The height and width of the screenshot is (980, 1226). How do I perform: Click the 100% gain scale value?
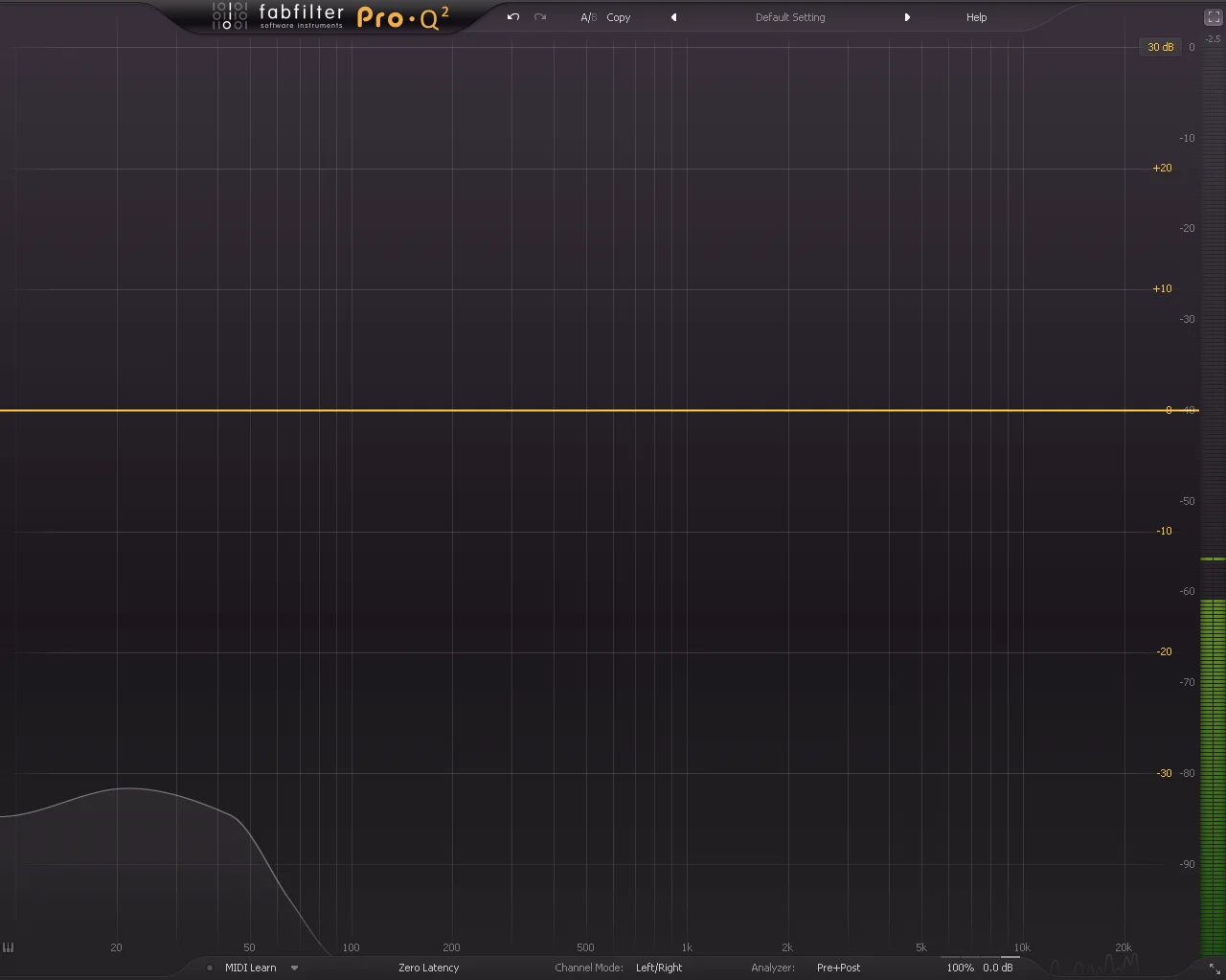point(960,968)
